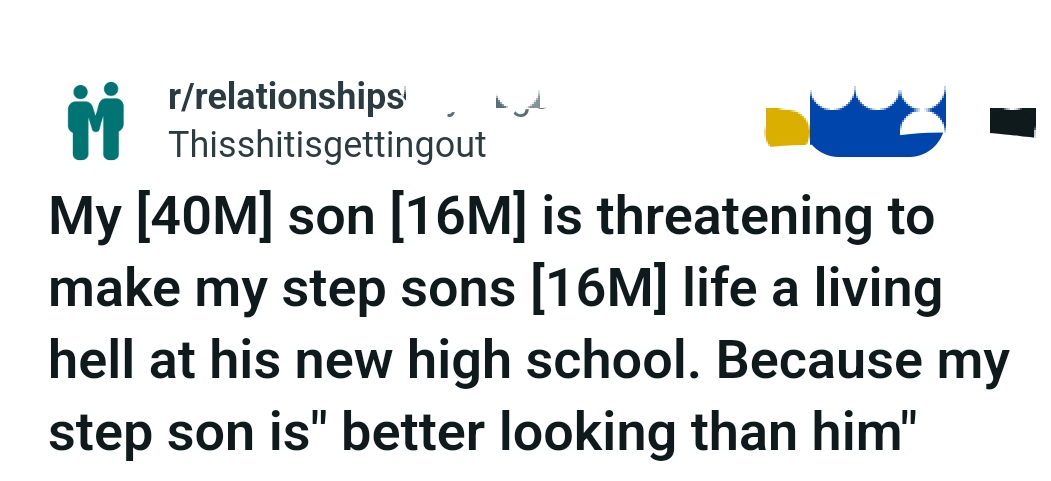
Task: Click the black icon at far right
Action: (1012, 121)
